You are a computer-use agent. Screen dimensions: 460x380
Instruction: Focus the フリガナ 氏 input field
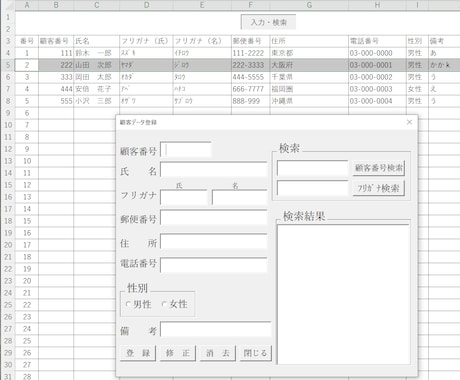[x=184, y=197]
